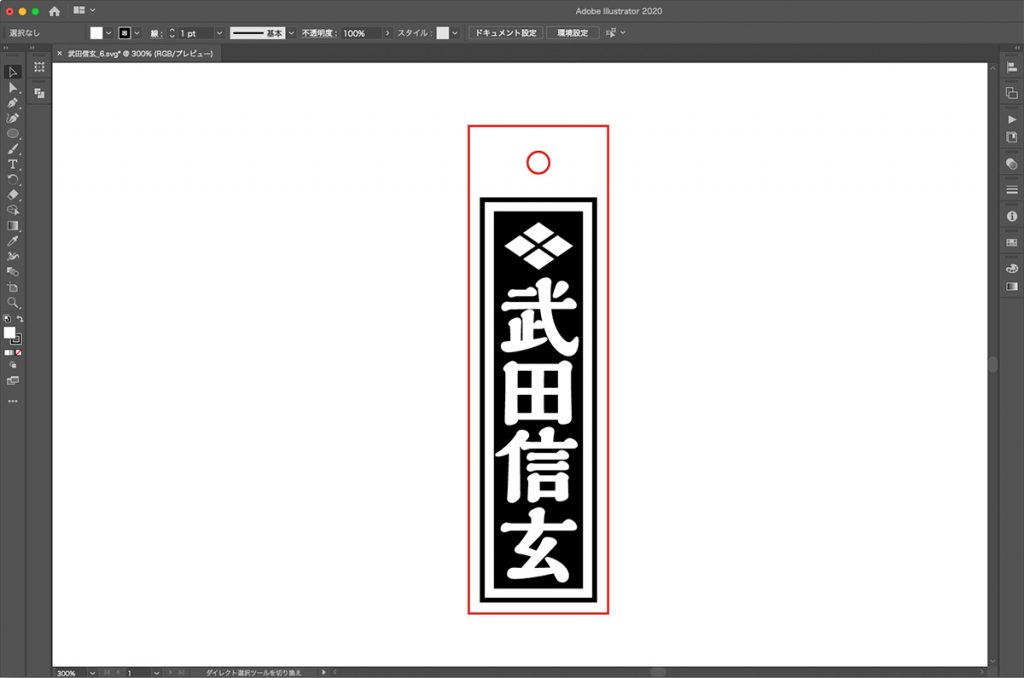Open graphic style dropdown arrow
The height and width of the screenshot is (678, 1024).
click(455, 33)
